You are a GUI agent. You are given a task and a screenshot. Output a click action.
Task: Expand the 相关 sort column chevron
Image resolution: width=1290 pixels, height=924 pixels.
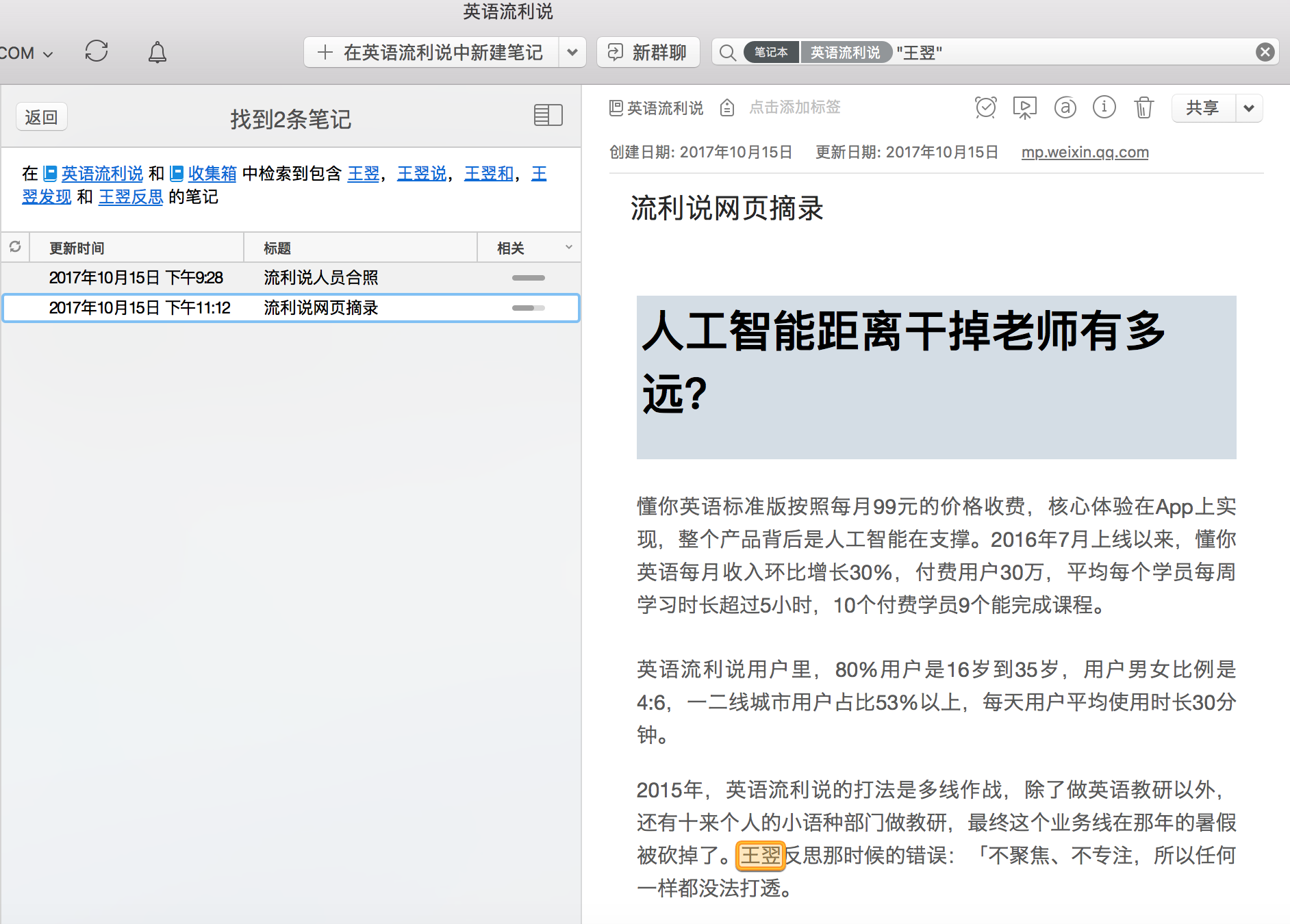(569, 247)
